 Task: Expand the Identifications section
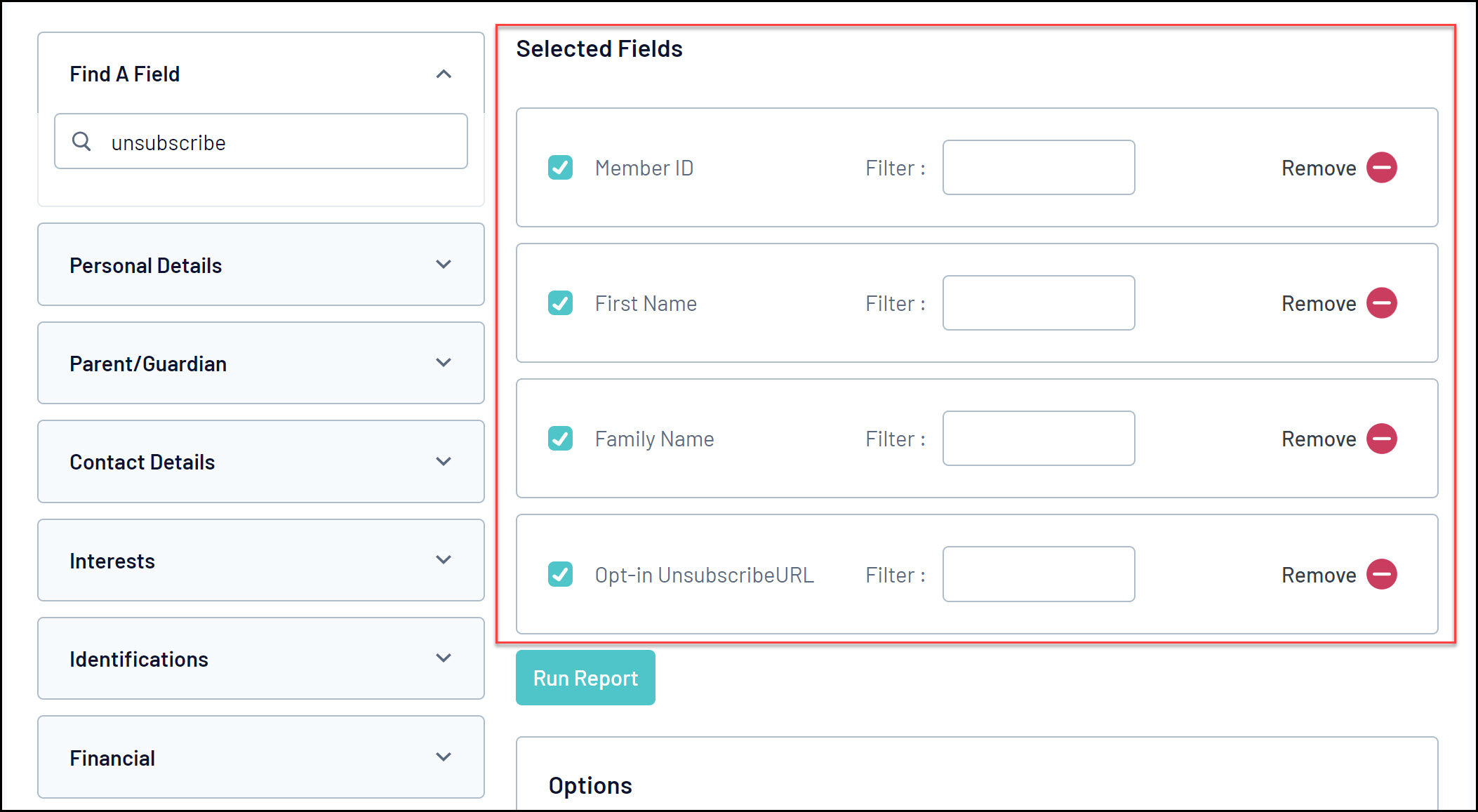point(444,658)
